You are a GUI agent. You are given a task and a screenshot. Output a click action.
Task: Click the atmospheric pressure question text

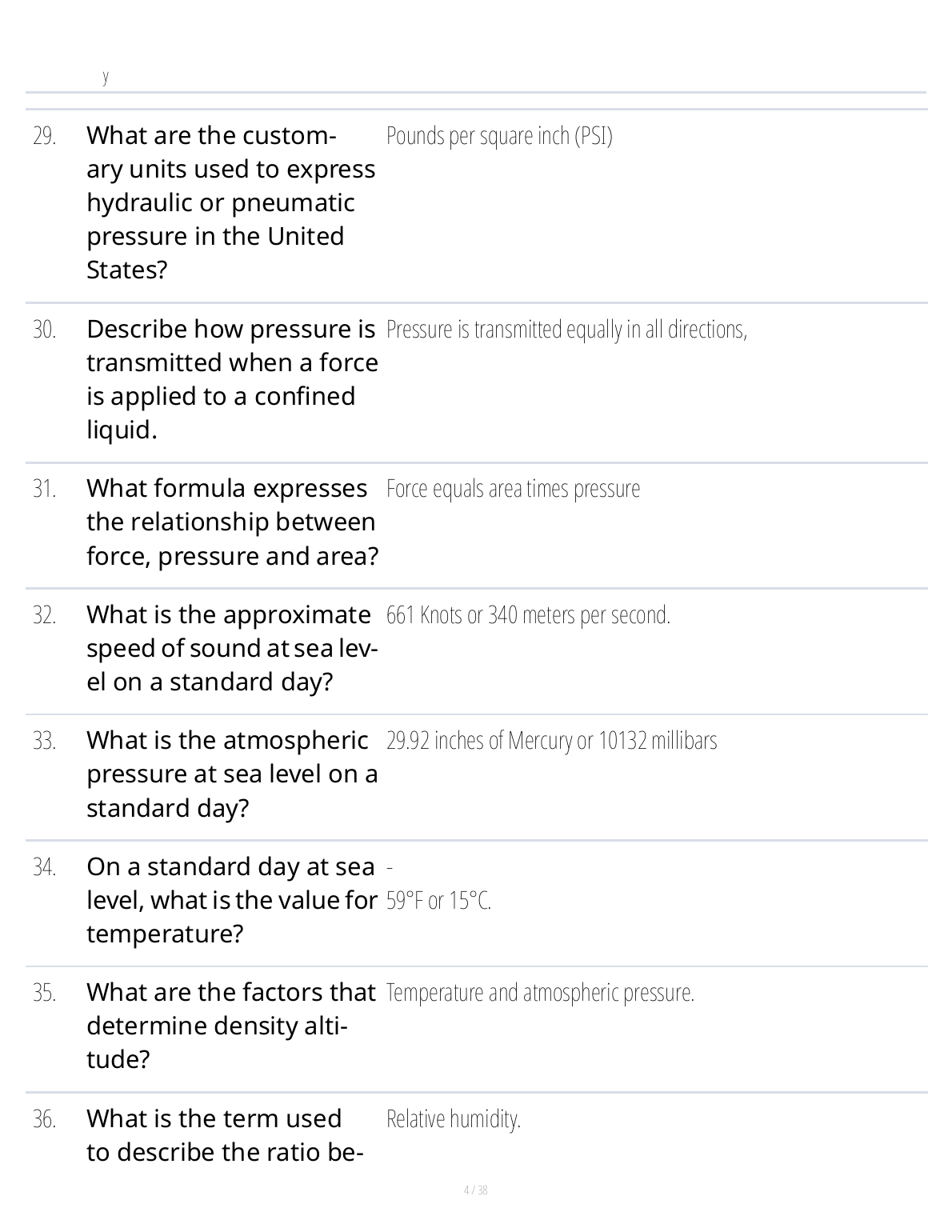pyautogui.click(x=232, y=774)
